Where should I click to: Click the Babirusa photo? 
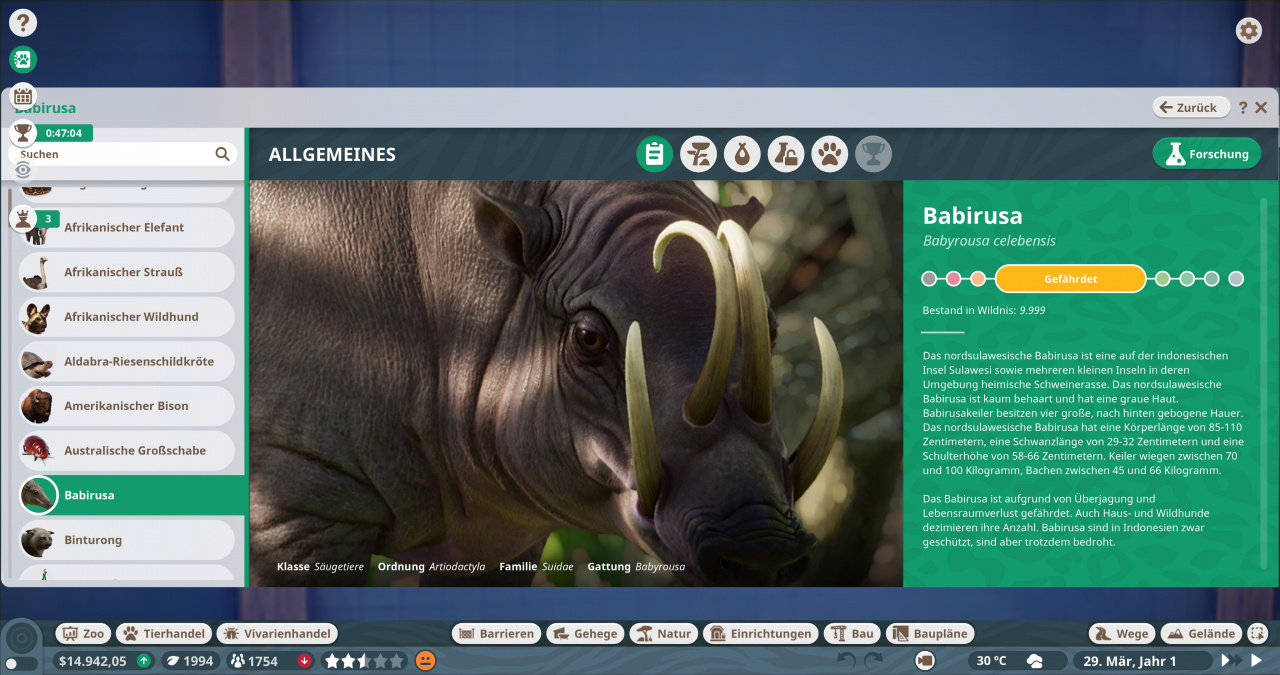point(576,383)
